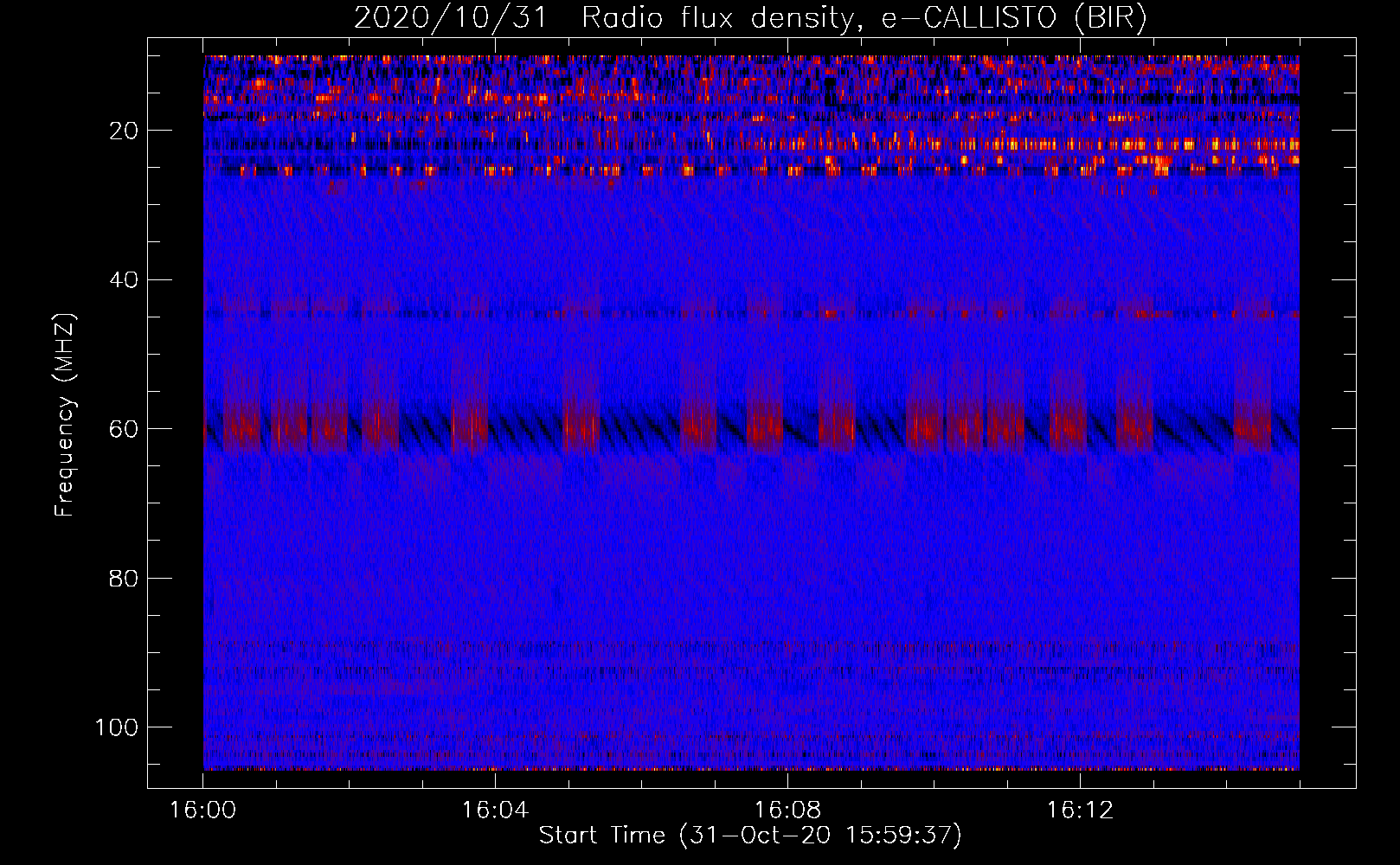Click the 100 frequency tick label
Image resolution: width=1400 pixels, height=865 pixels.
[x=117, y=727]
